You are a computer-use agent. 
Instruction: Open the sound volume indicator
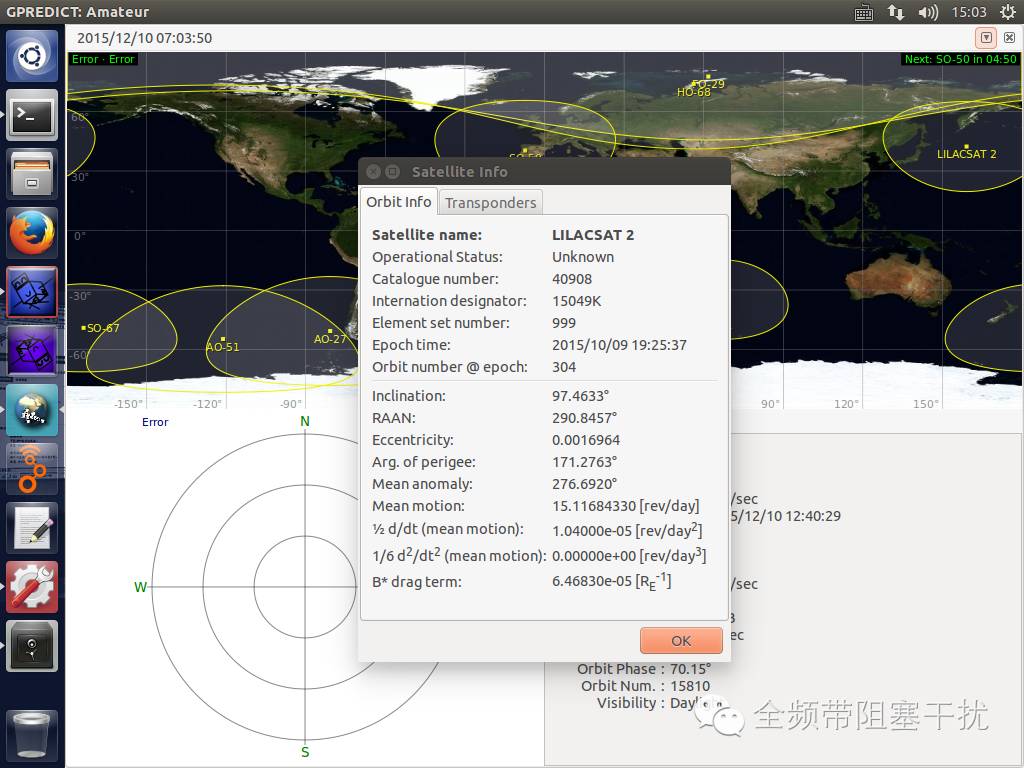pos(927,12)
